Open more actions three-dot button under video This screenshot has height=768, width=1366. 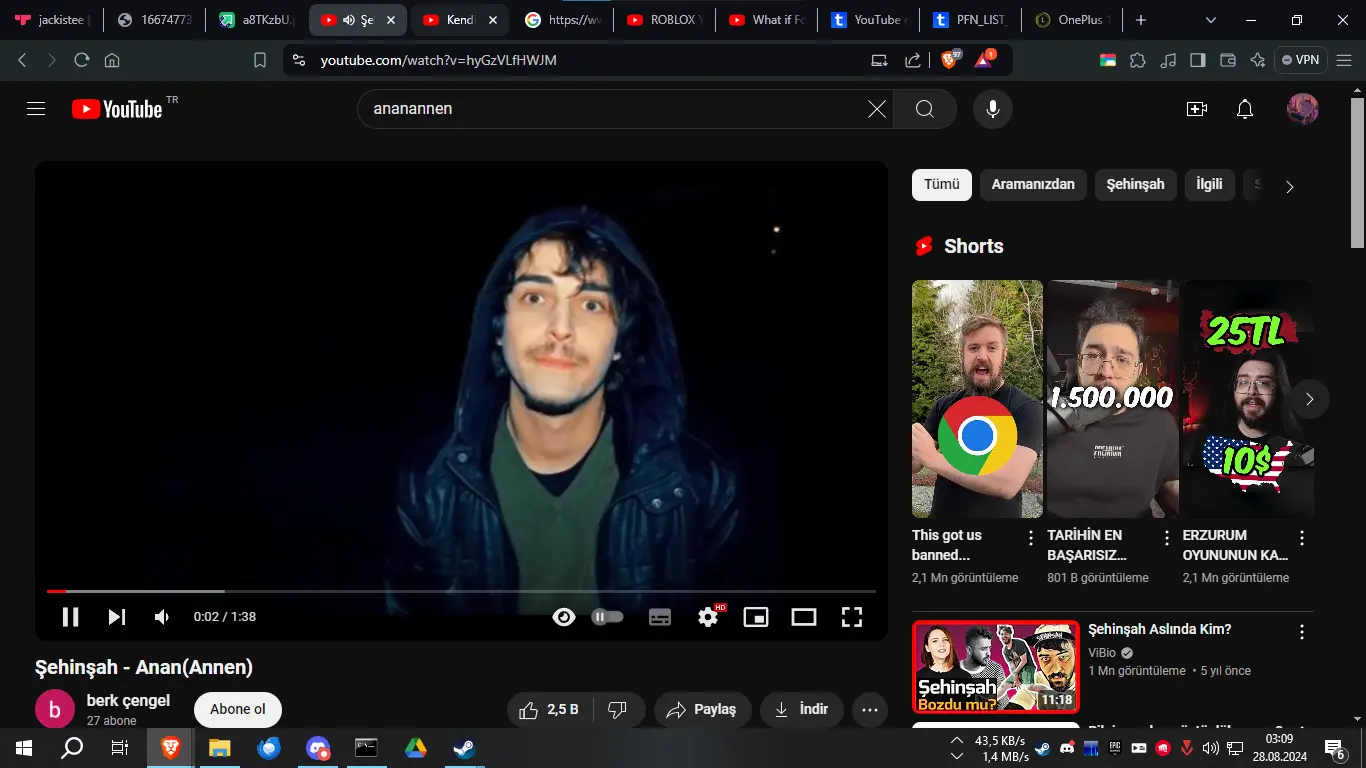(x=869, y=710)
